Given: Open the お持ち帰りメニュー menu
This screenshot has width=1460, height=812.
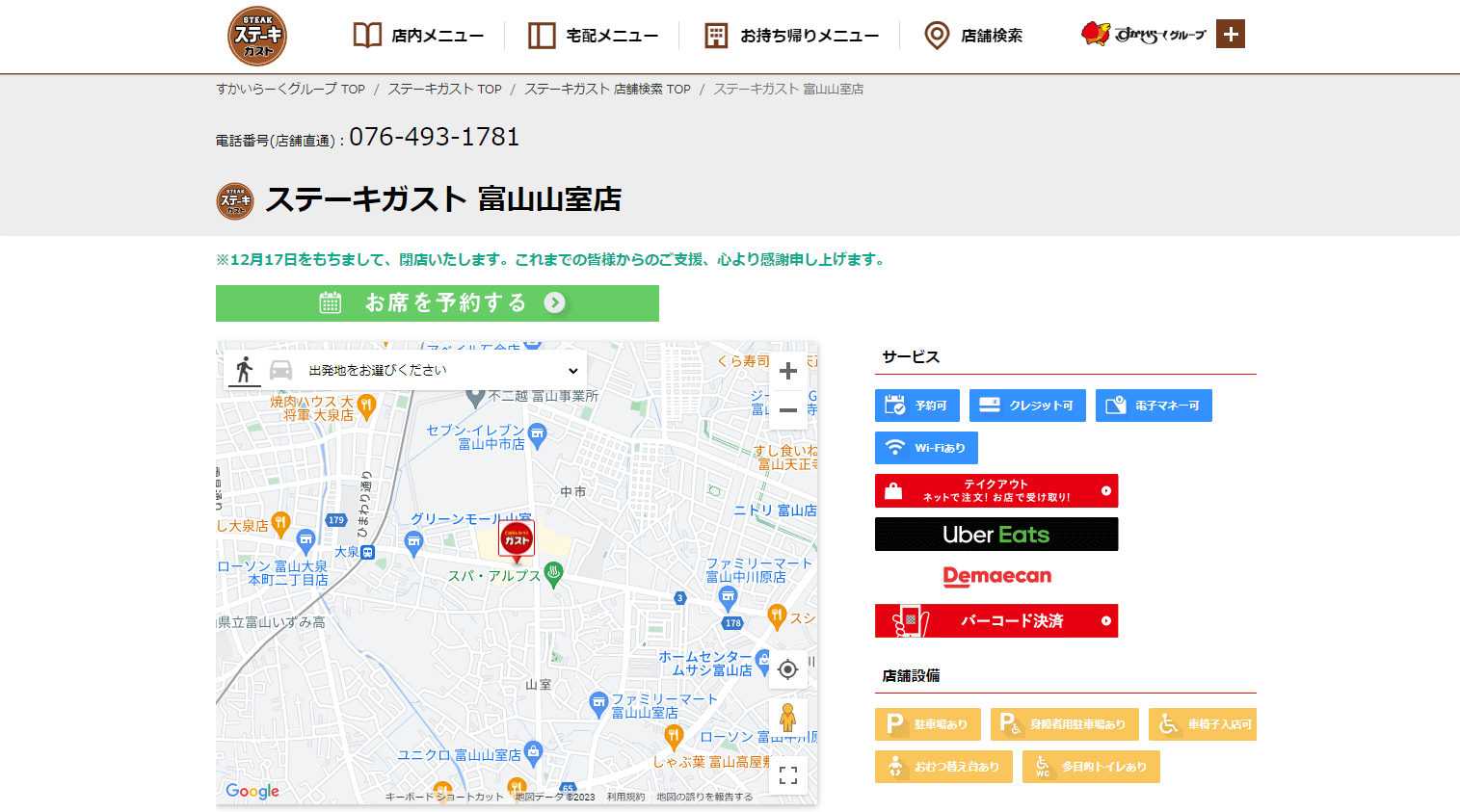Looking at the screenshot, I should pyautogui.click(x=791, y=36).
